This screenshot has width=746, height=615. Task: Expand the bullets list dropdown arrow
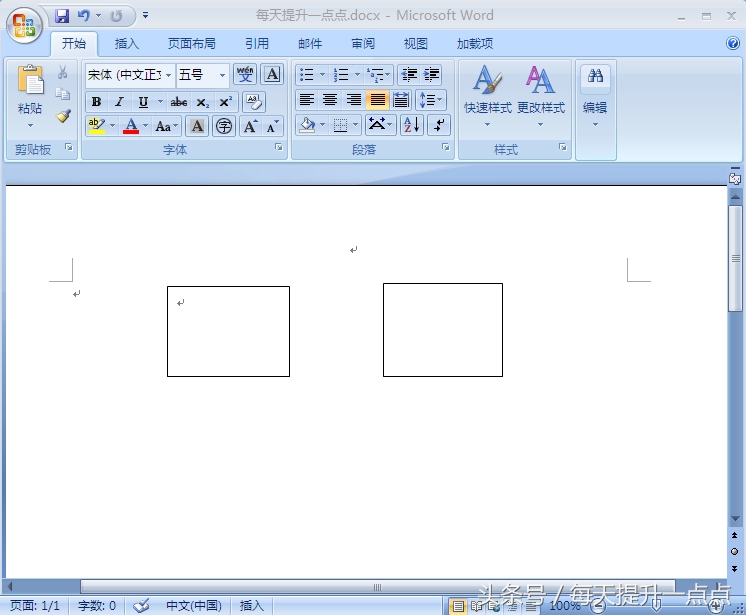(x=322, y=75)
